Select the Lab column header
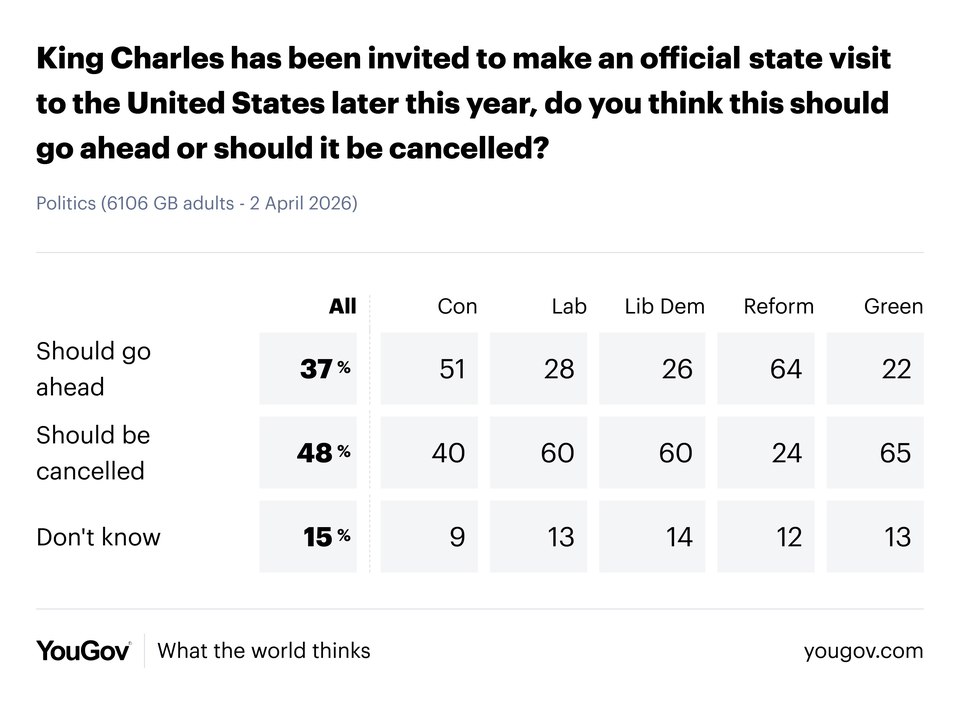 pyautogui.click(x=569, y=307)
